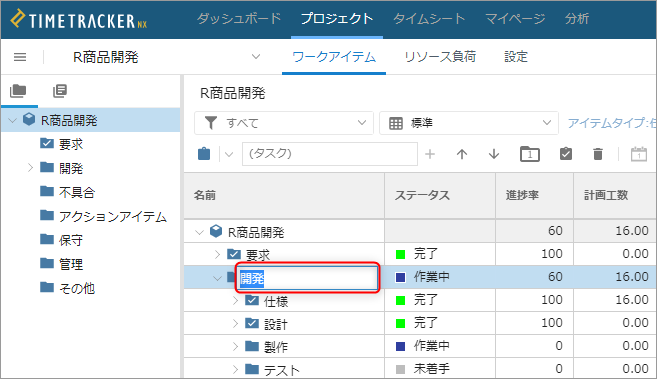The height and width of the screenshot is (379, 657).
Task: Click the アイテムタイプ filter link
Action: click(x=612, y=123)
